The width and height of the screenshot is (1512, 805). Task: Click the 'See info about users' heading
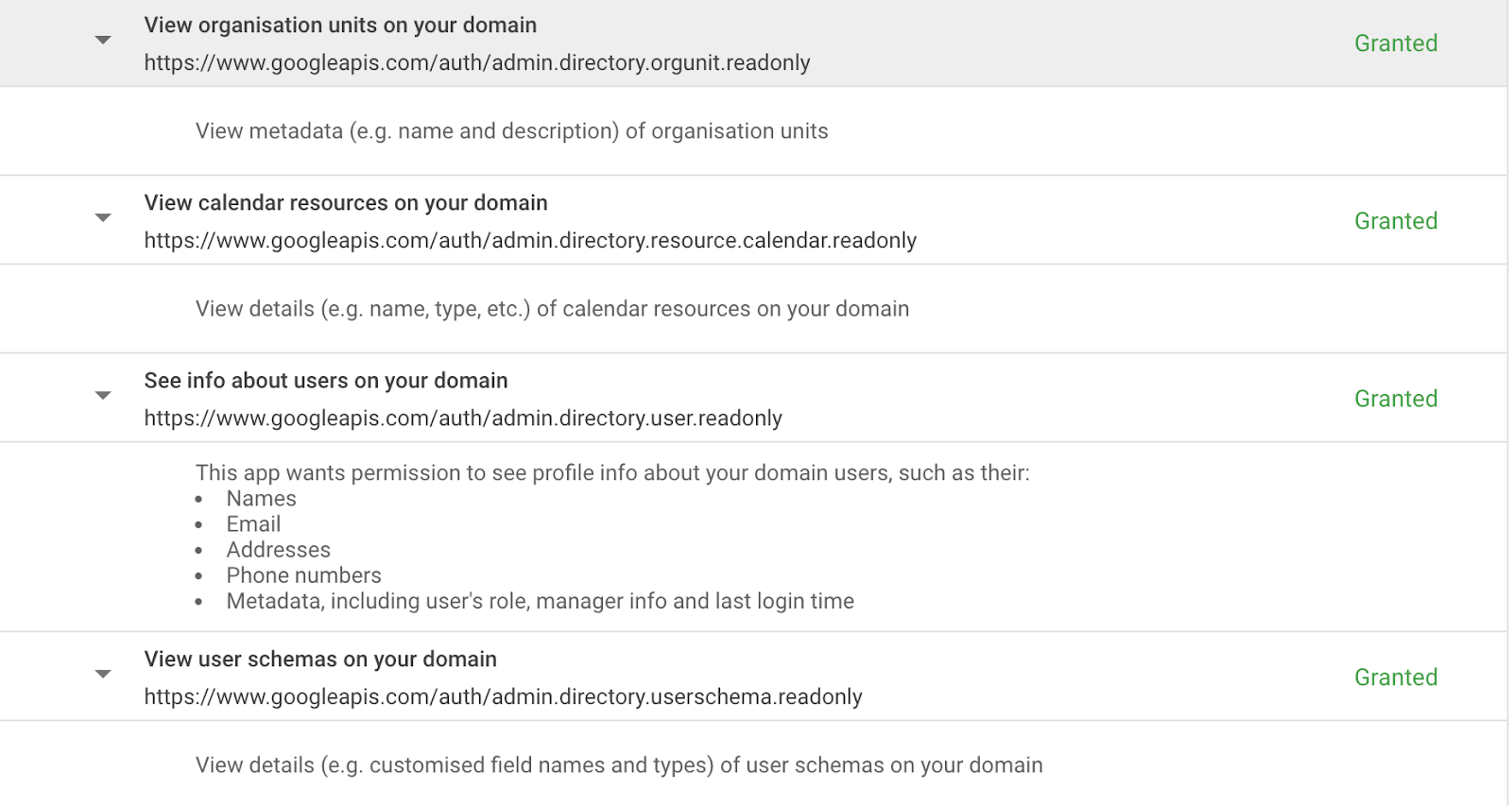326,381
